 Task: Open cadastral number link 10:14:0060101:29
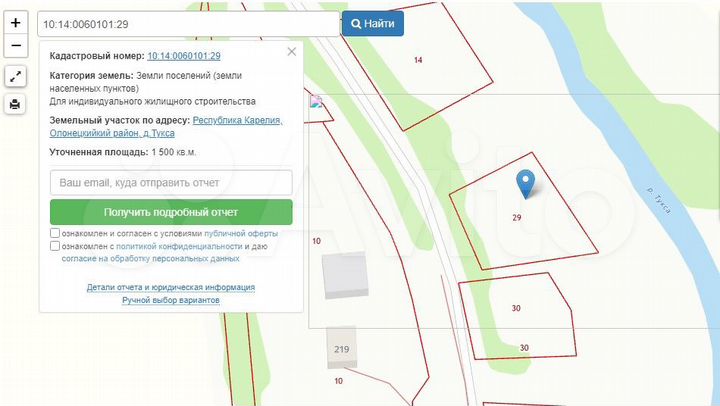tap(184, 57)
